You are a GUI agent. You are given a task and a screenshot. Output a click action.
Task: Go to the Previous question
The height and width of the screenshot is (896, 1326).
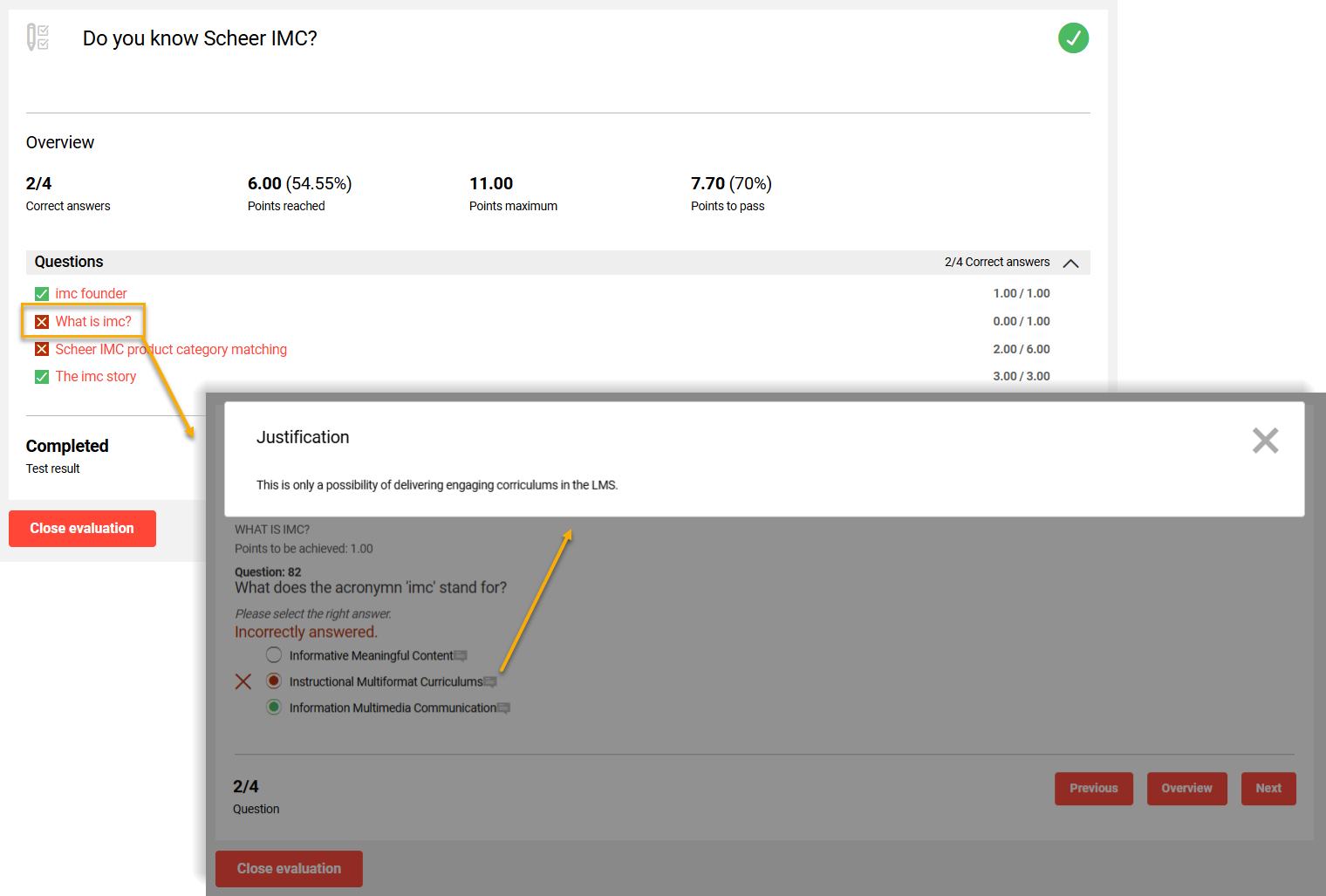tap(1094, 789)
